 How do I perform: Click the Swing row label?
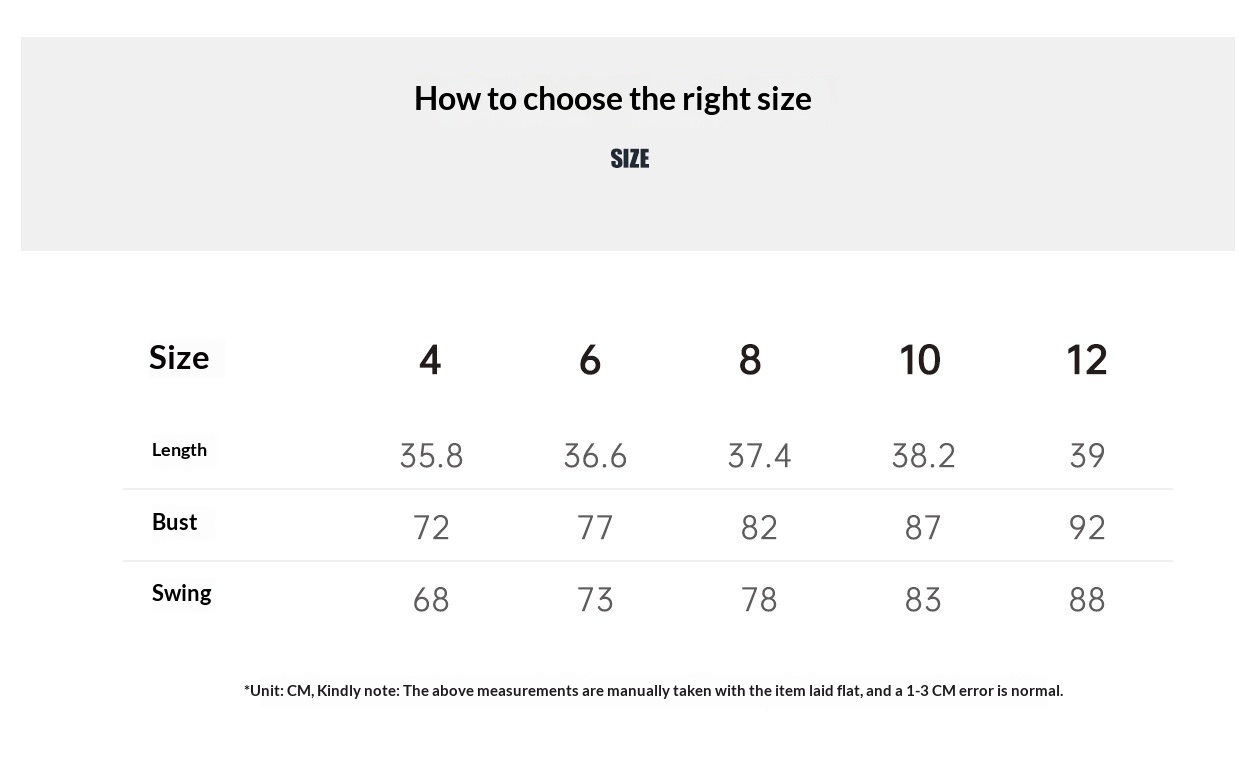tap(181, 593)
